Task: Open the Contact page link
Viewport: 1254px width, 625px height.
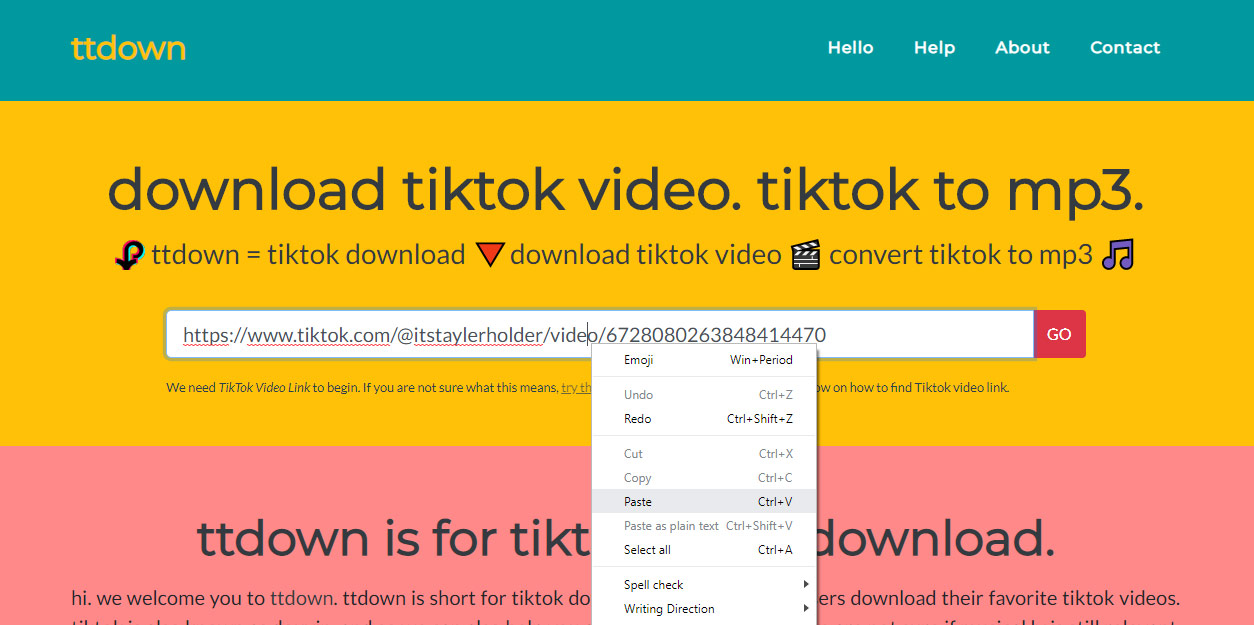Action: (1125, 48)
